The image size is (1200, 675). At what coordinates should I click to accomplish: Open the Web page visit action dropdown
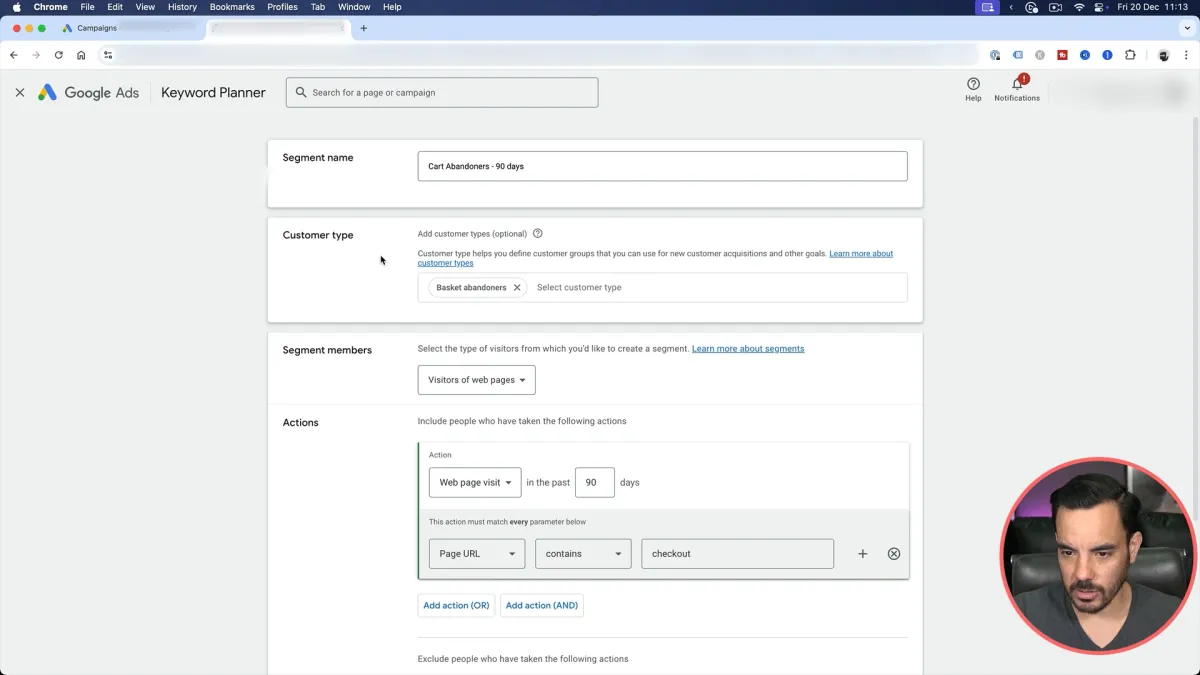pos(475,482)
